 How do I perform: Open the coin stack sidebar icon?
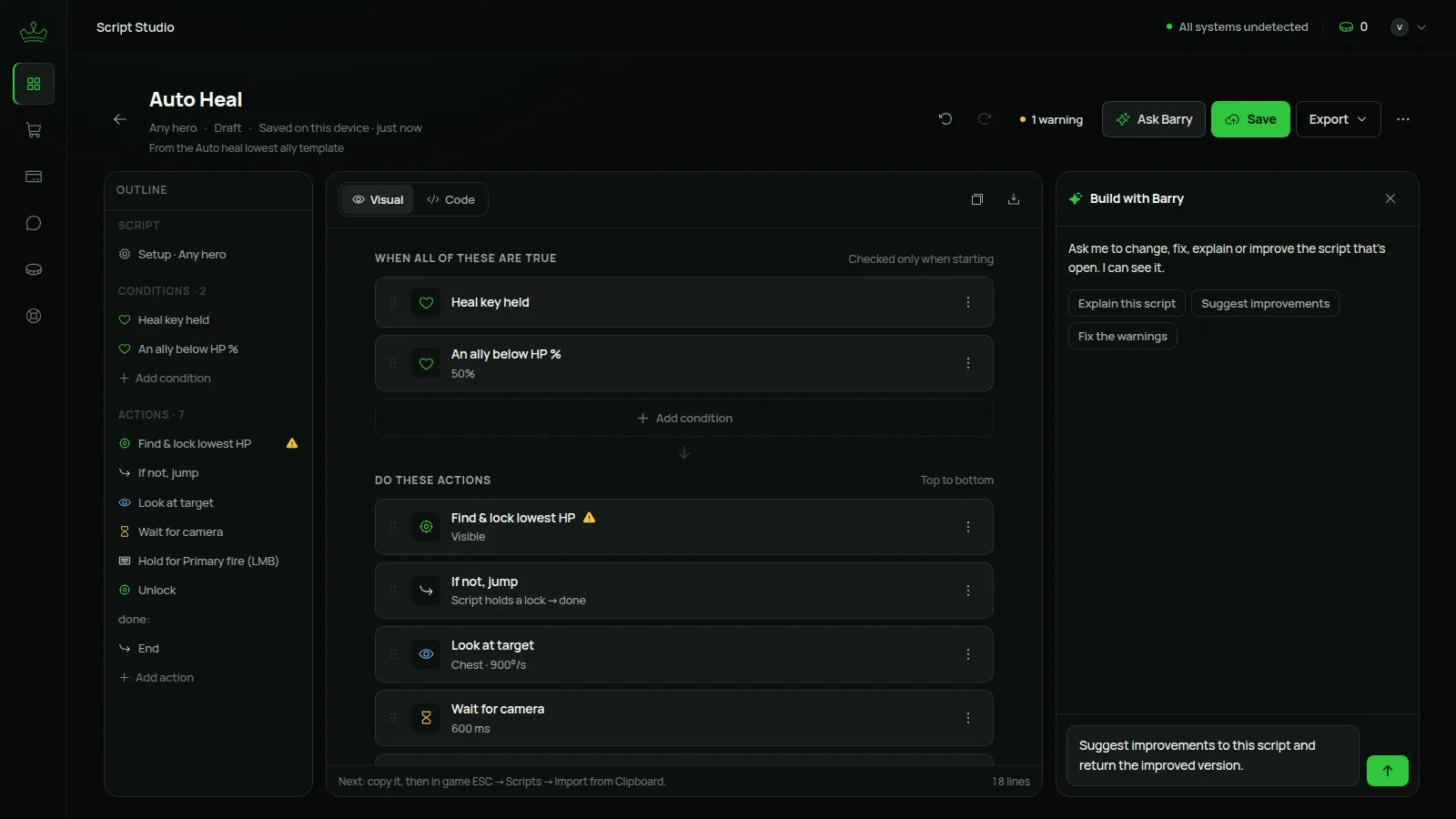tap(34, 269)
